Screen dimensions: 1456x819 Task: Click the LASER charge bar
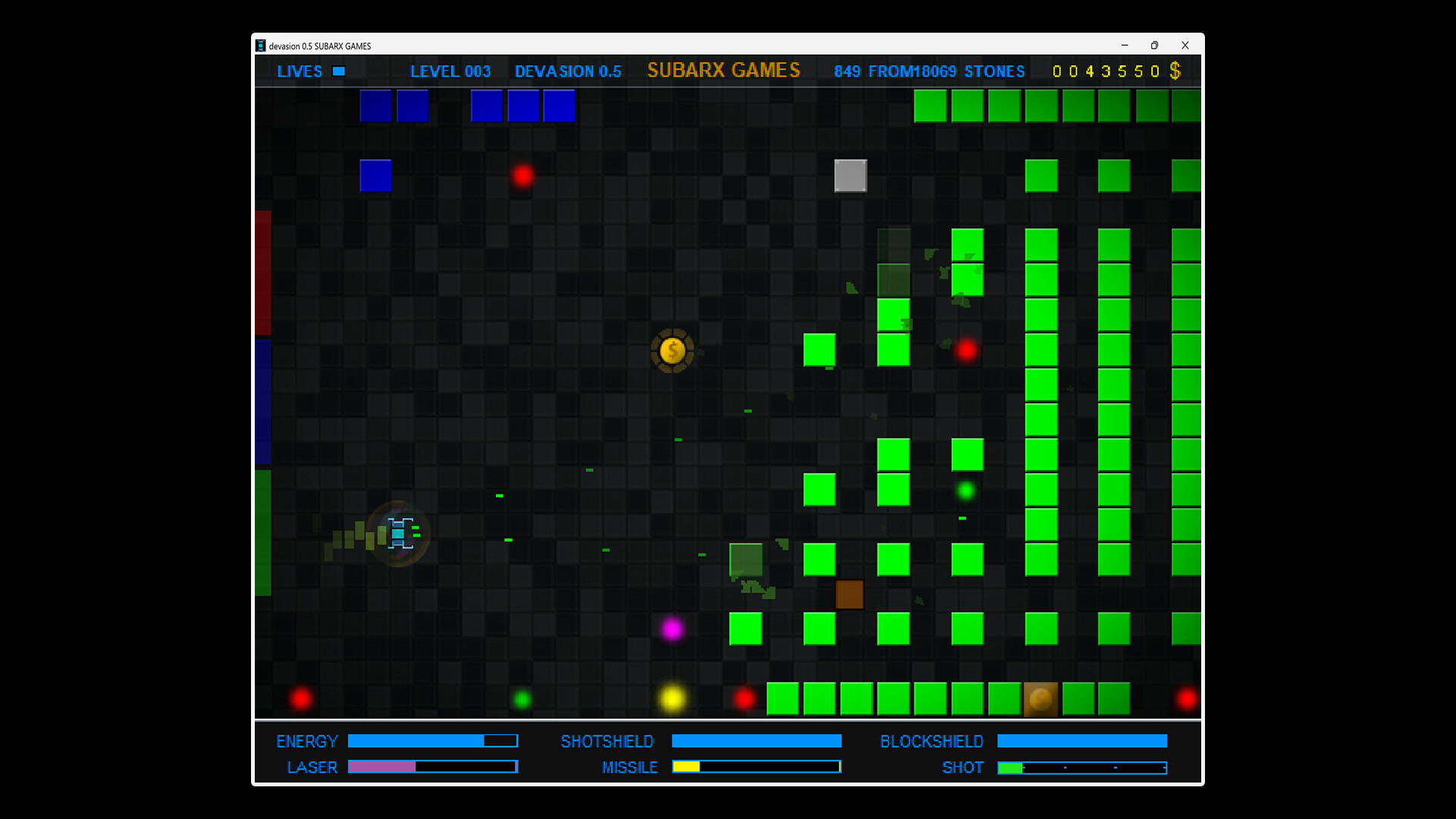pyautogui.click(x=432, y=767)
